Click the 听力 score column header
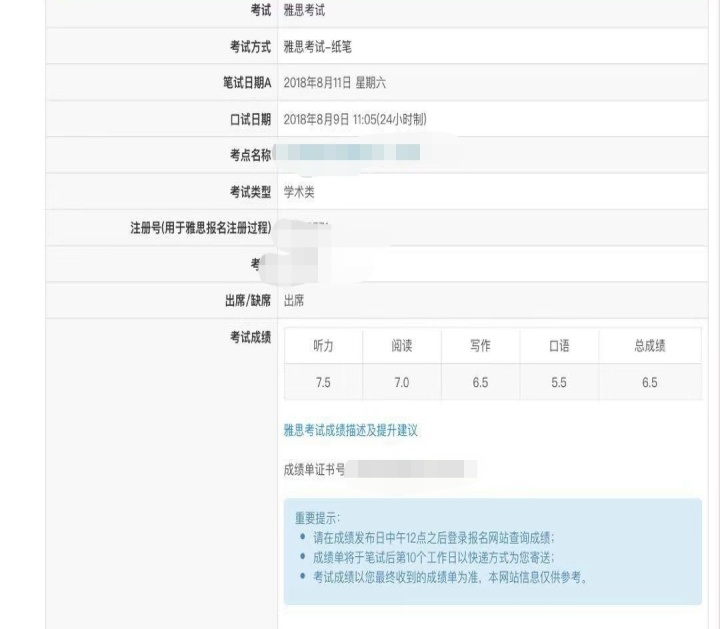Viewport: 720px width, 629px height. pyautogui.click(x=323, y=346)
